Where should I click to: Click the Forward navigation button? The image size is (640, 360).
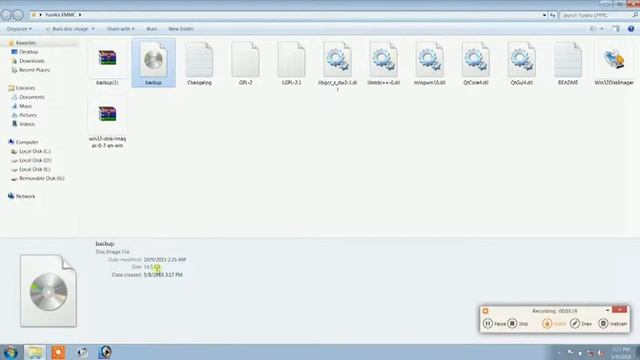pos(18,15)
